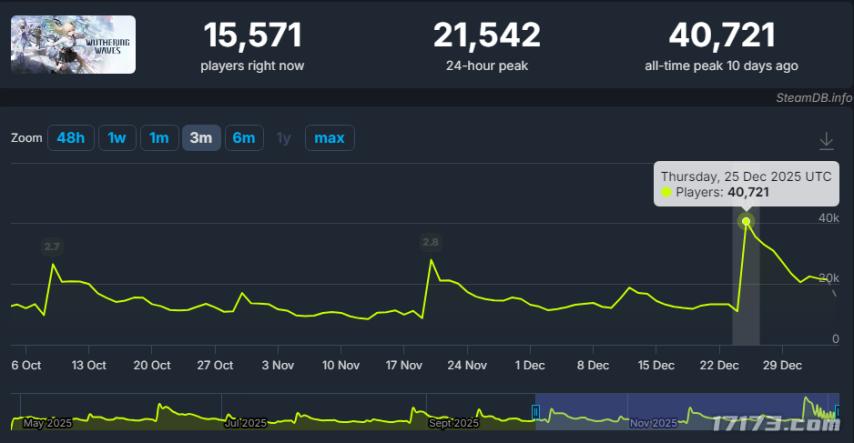This screenshot has height=443, width=854.
Task: Zoom chart to 6m range
Action: pyautogui.click(x=244, y=138)
